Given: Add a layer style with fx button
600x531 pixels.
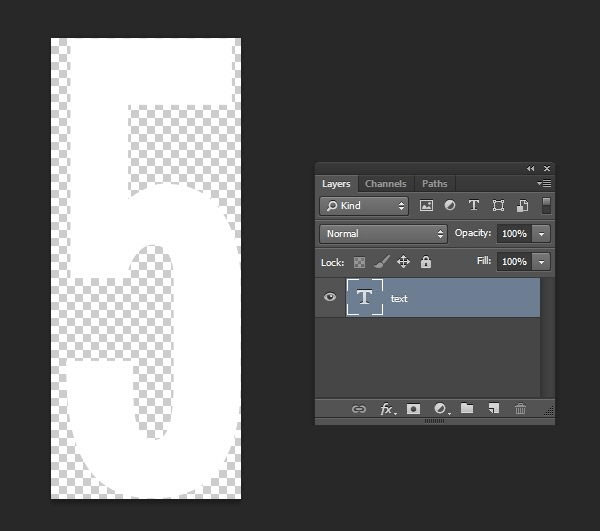Looking at the screenshot, I should (x=387, y=409).
